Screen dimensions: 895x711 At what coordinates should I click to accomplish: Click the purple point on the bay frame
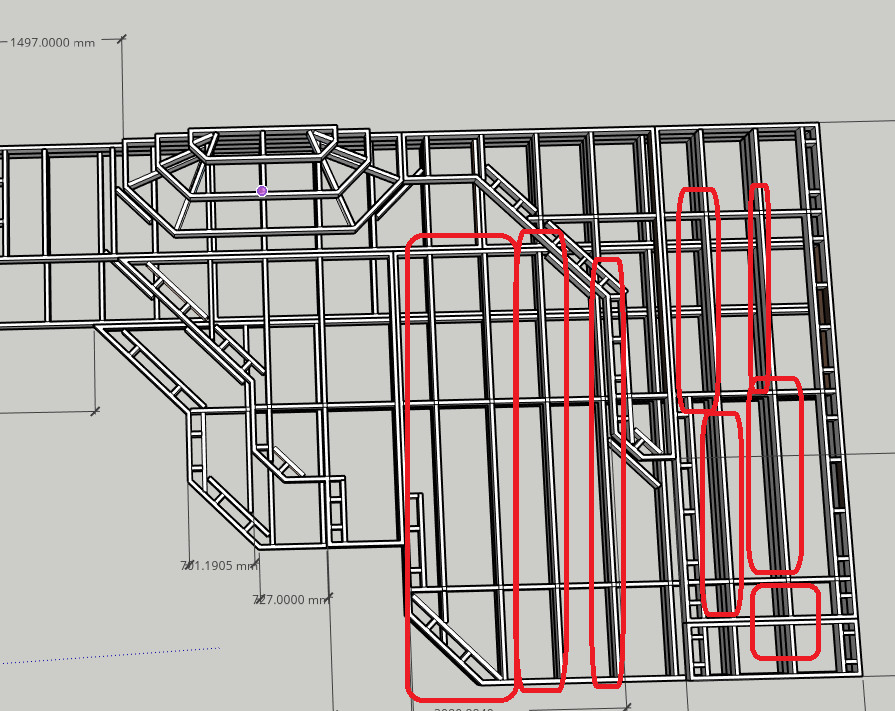(262, 191)
